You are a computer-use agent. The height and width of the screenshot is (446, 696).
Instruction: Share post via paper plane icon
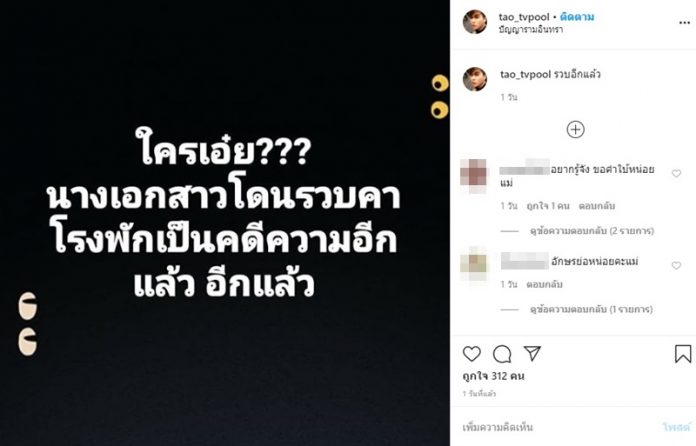[x=532, y=353]
